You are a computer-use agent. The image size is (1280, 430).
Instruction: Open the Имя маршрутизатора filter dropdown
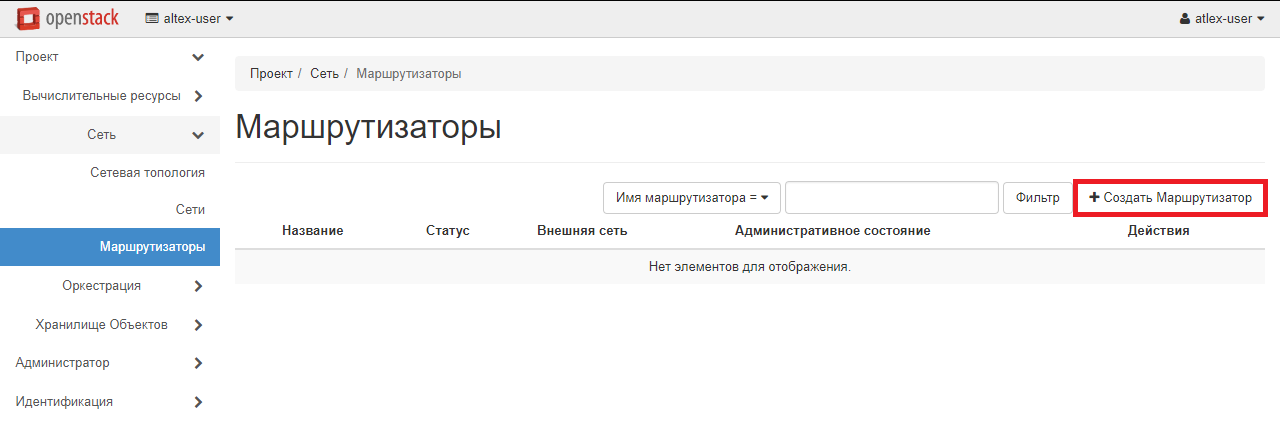click(x=691, y=198)
